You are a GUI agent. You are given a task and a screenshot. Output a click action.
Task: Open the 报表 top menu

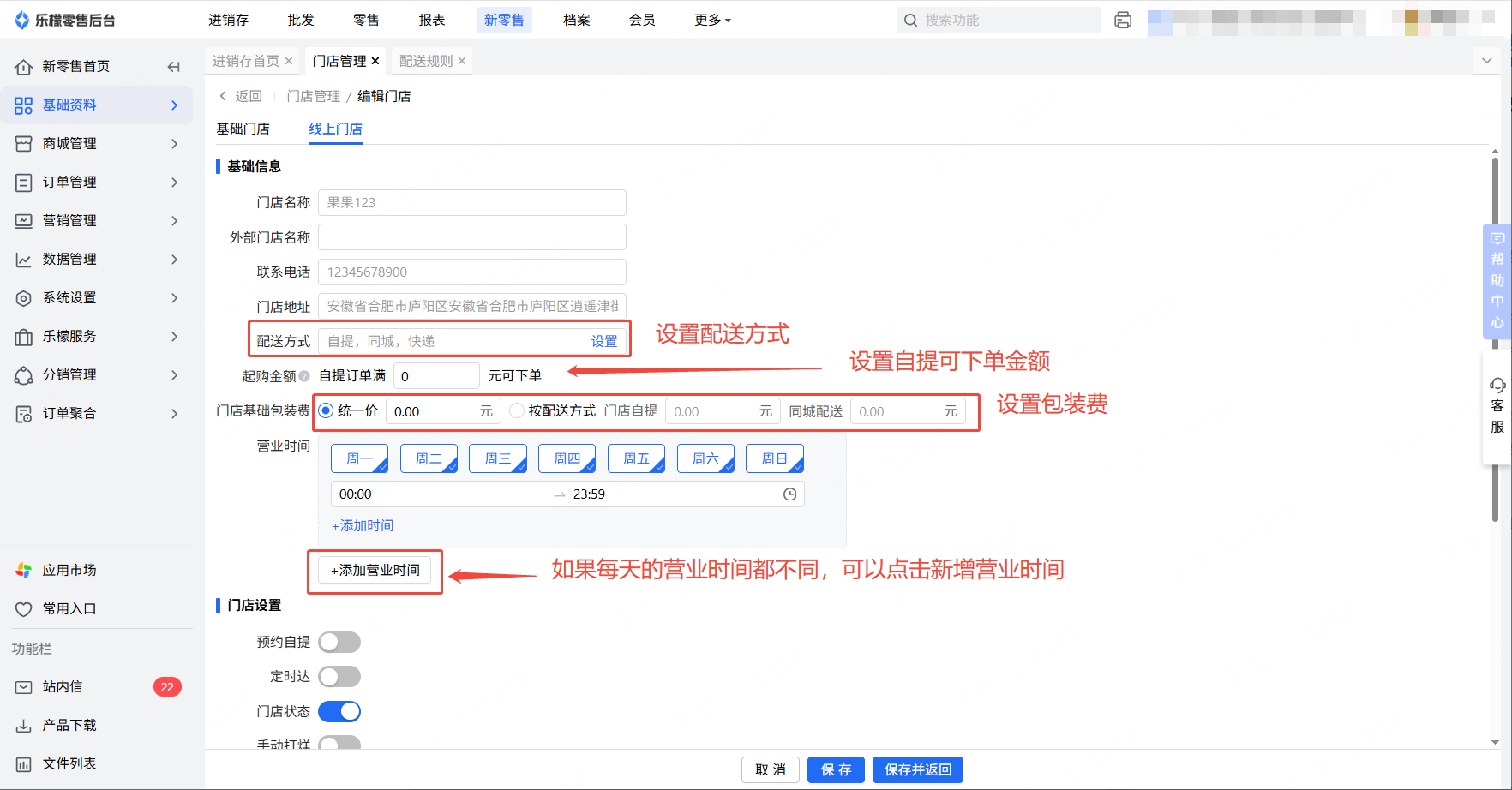[432, 20]
